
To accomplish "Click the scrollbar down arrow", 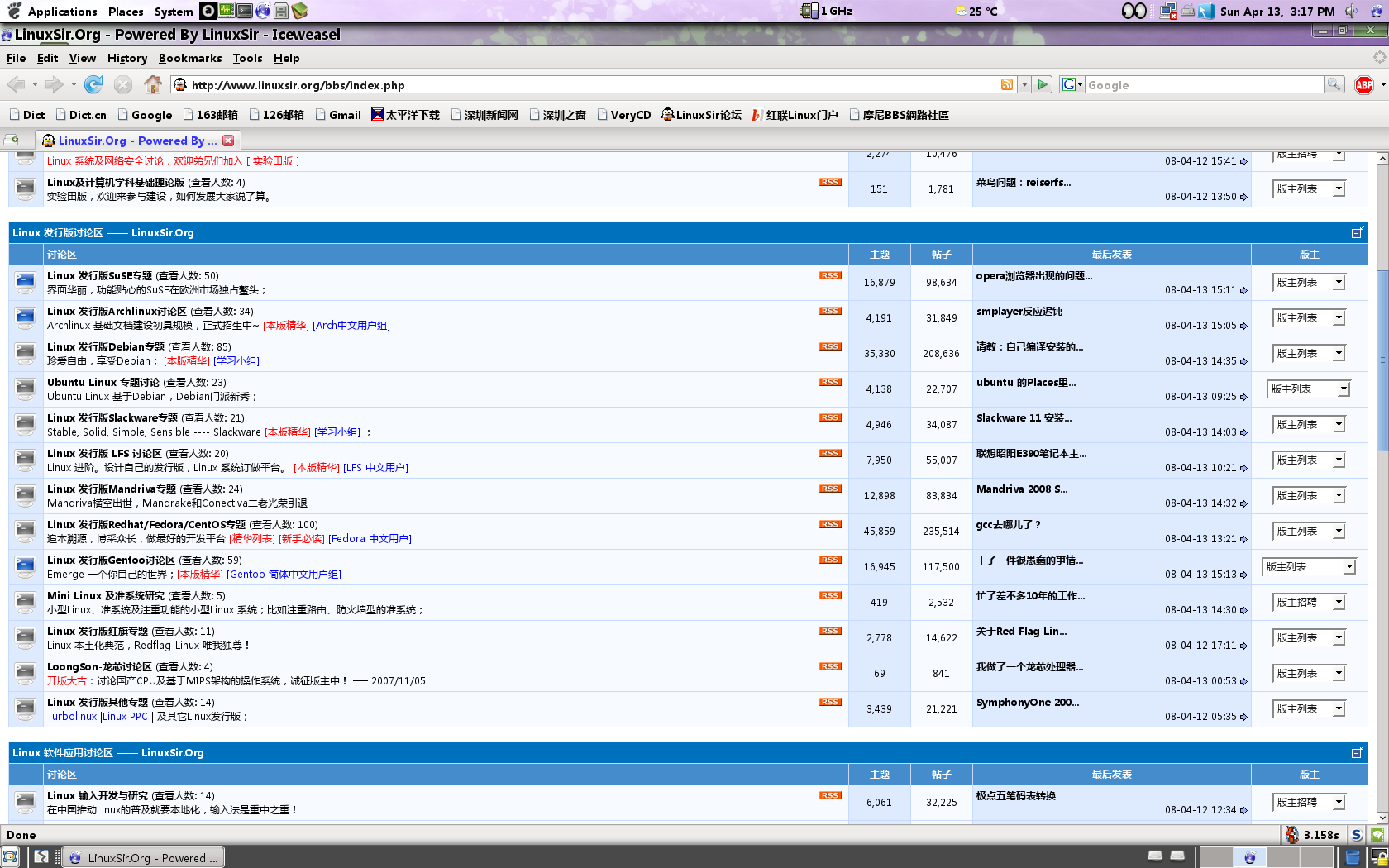I will [x=1382, y=816].
